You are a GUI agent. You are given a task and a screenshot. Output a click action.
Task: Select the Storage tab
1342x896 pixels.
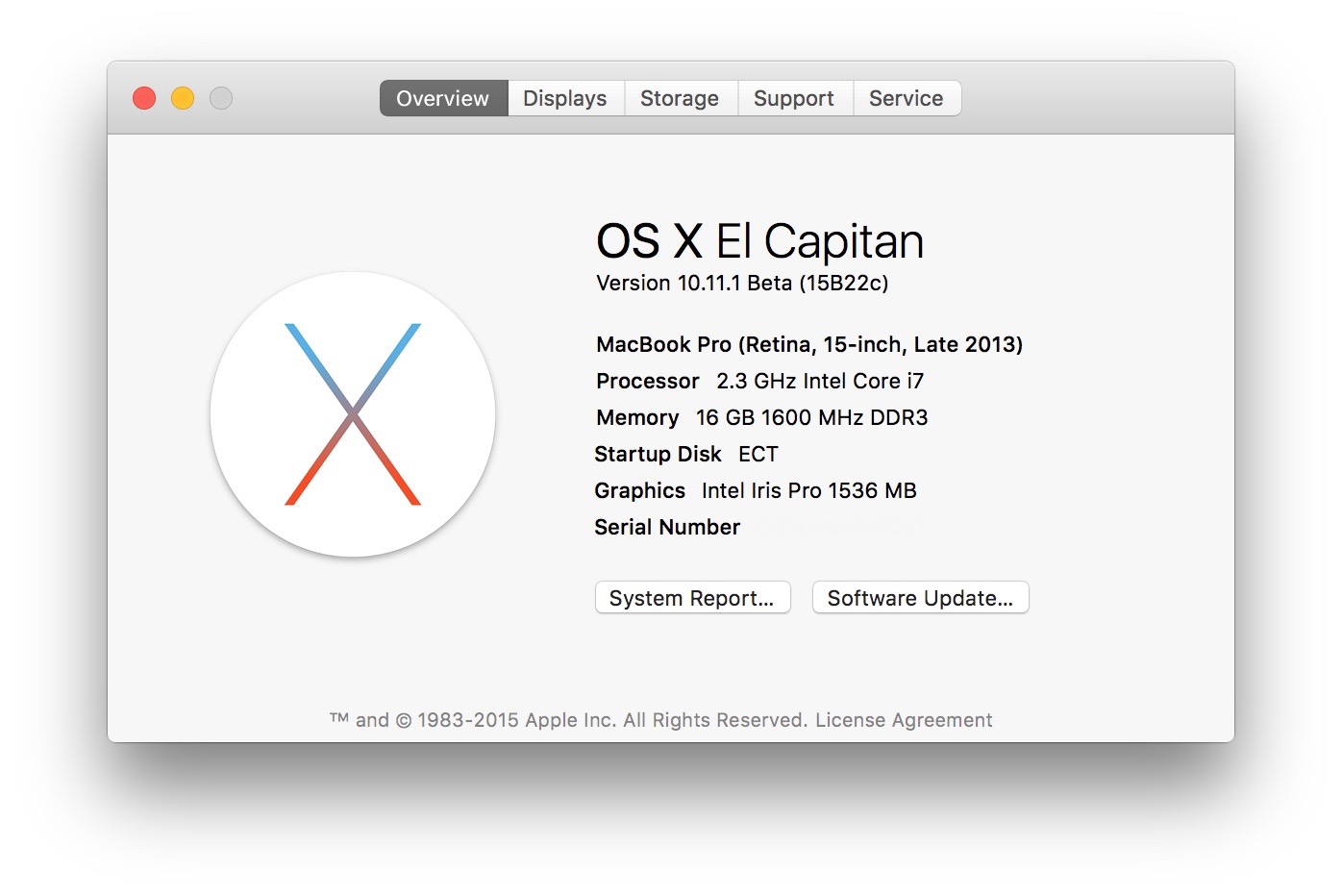pyautogui.click(x=680, y=98)
